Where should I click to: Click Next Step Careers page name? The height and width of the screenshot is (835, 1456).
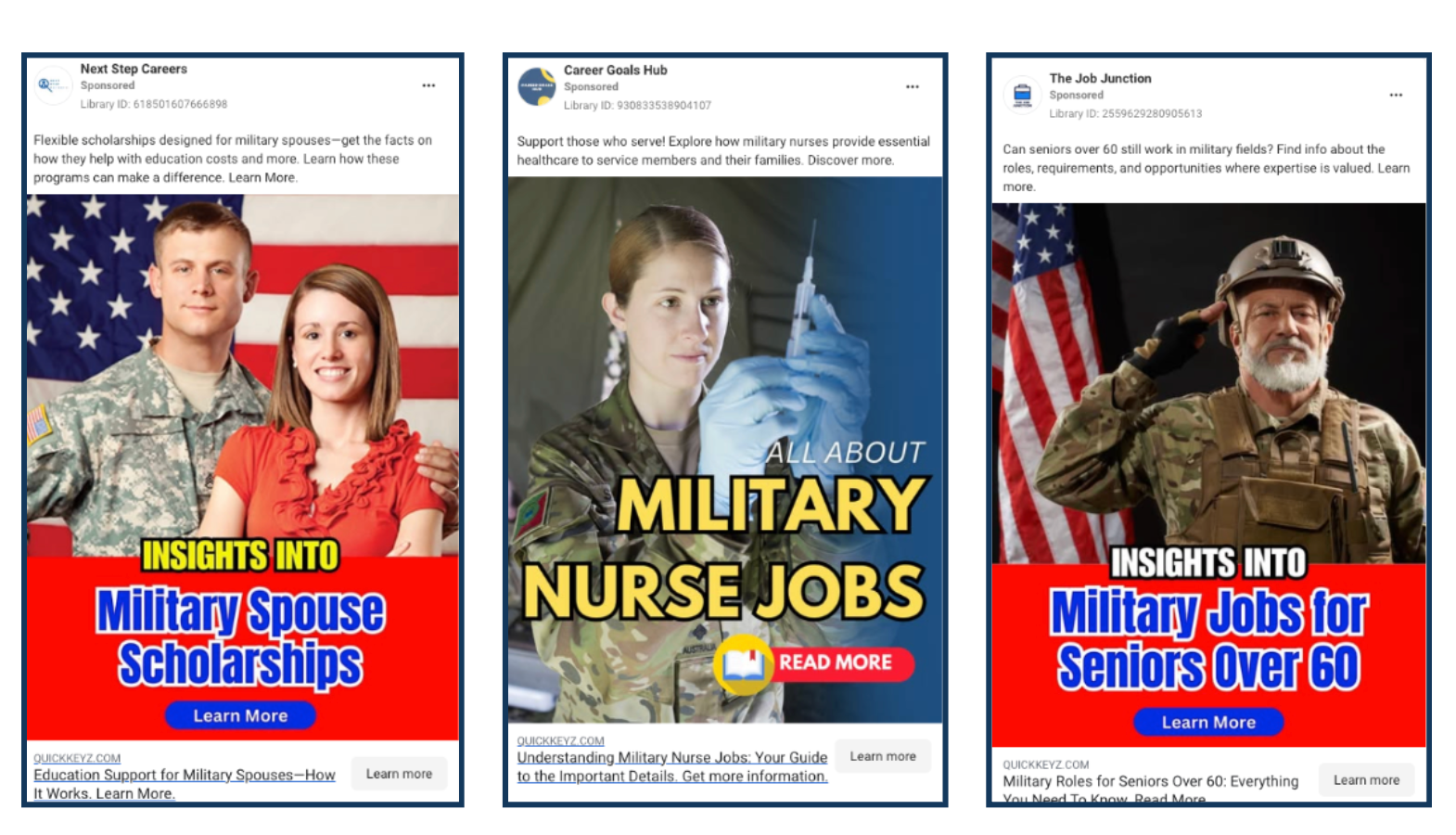tap(134, 69)
